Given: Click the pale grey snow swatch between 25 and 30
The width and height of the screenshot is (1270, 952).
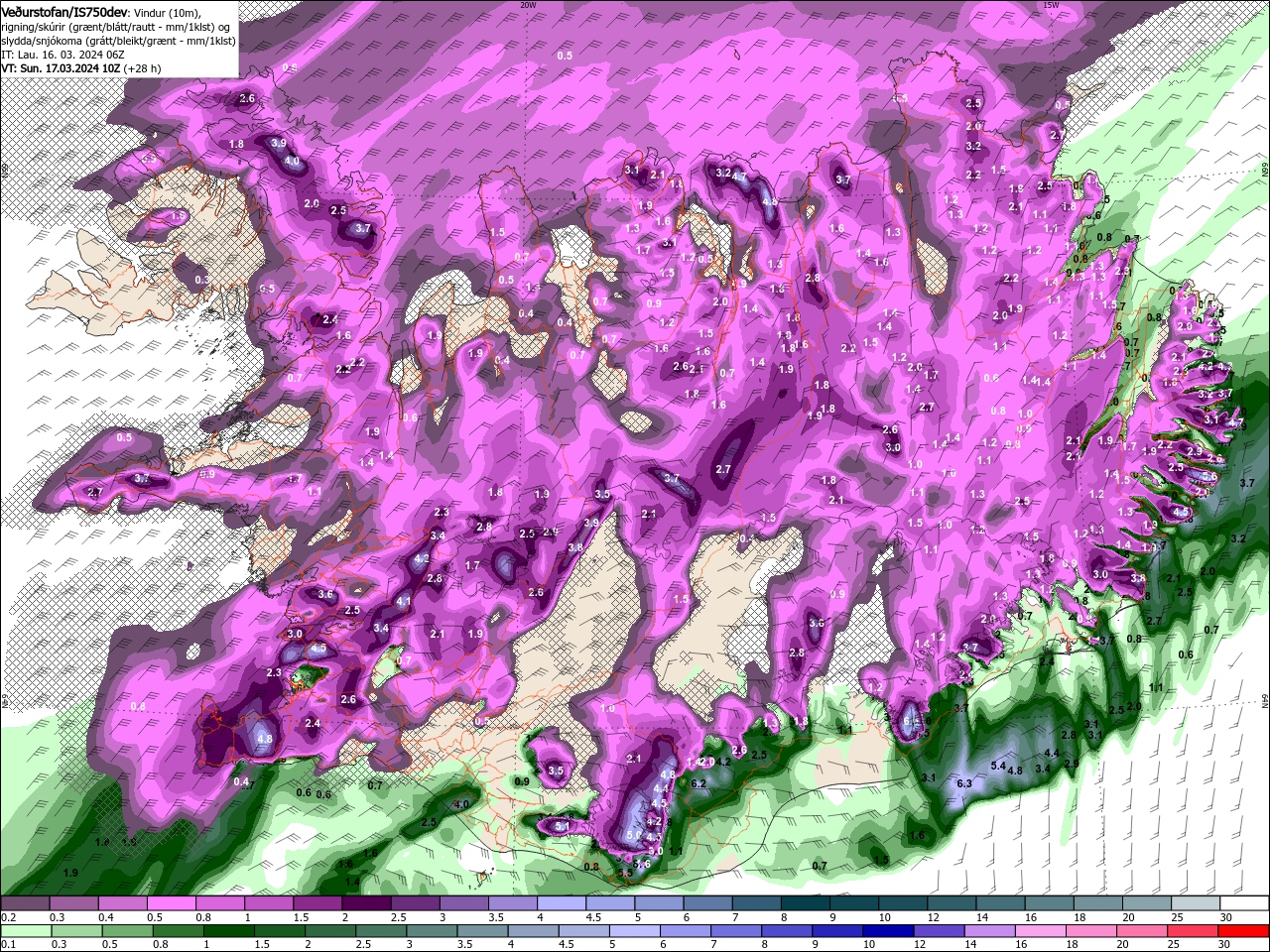Looking at the screenshot, I should pyautogui.click(x=1196, y=903).
